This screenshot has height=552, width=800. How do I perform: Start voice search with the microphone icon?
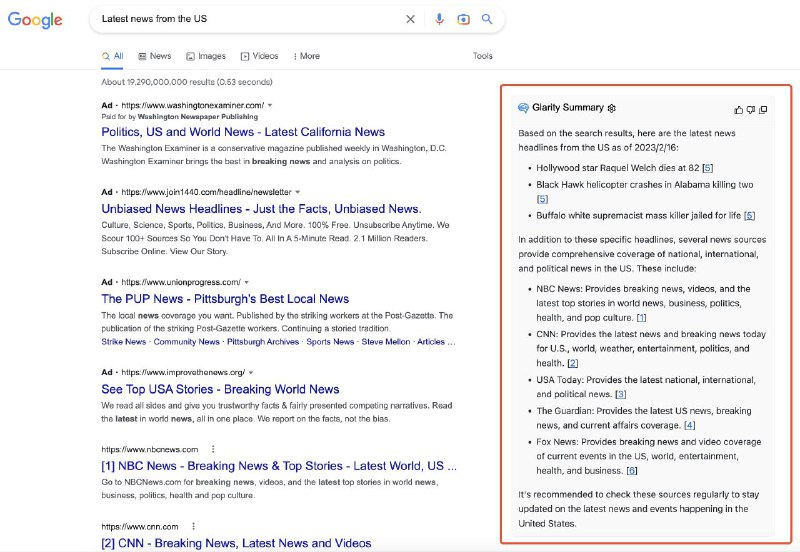click(x=439, y=19)
